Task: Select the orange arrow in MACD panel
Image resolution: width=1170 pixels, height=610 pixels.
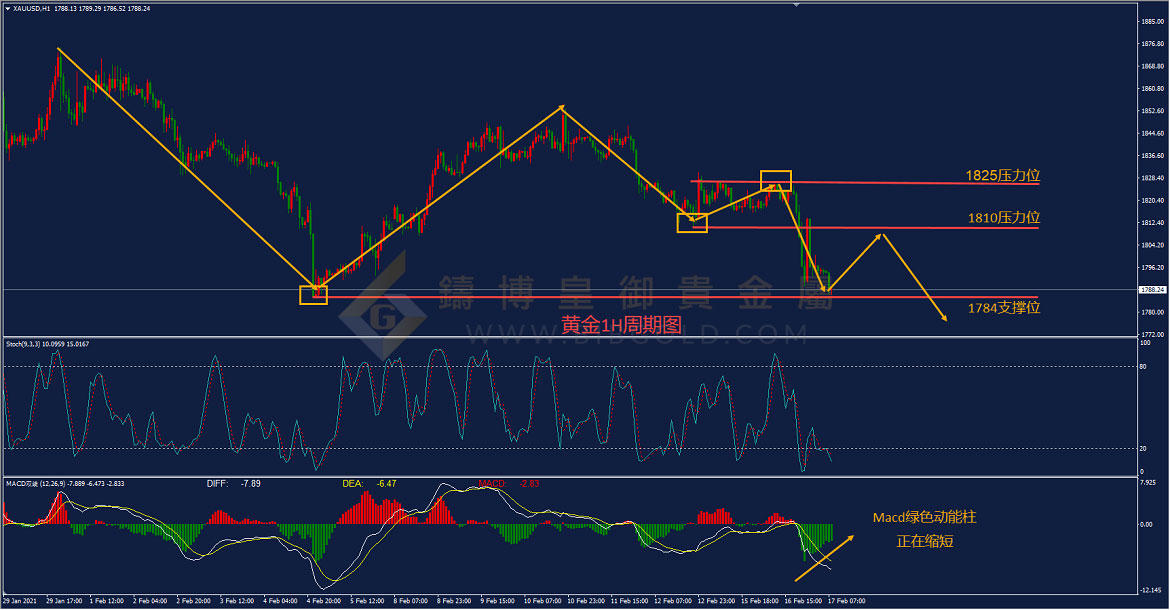Action: click(x=825, y=558)
